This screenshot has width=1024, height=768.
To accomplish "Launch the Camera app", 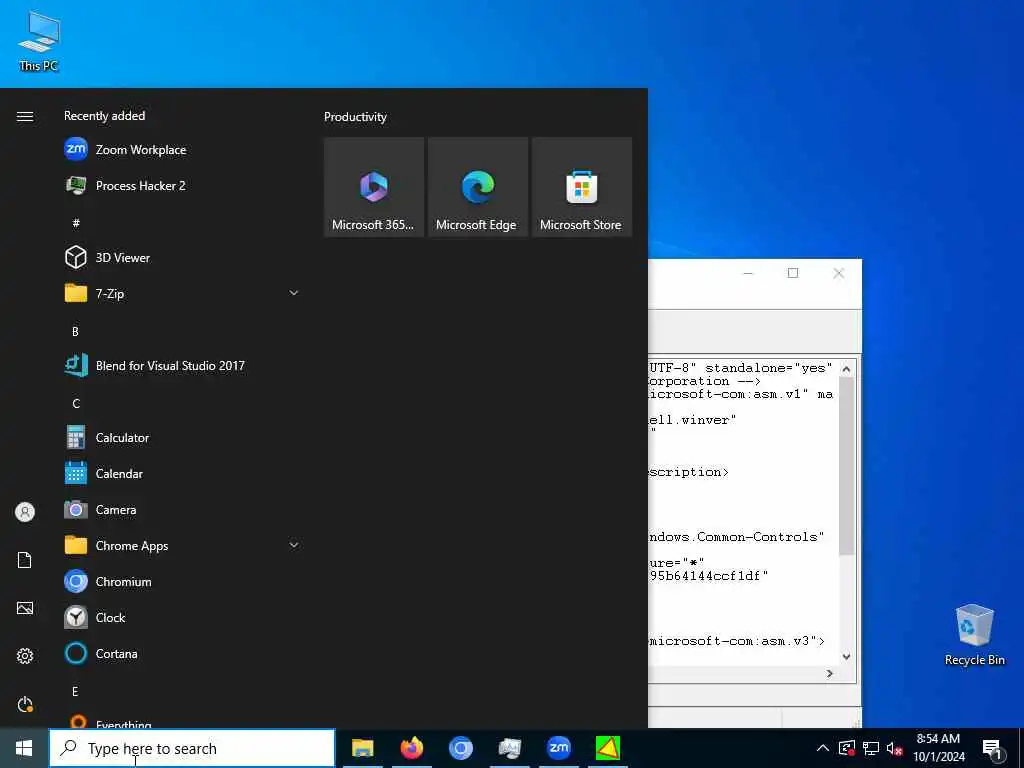I will [183, 509].
